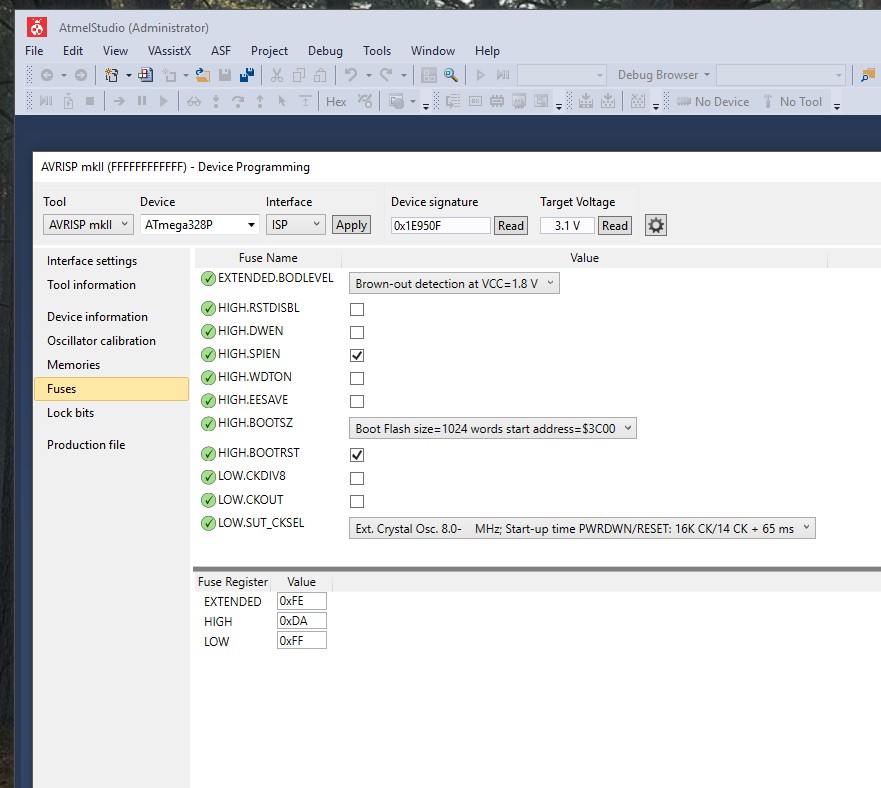This screenshot has height=788, width=881.
Task: Click the Step Out arrow icon
Action: point(260,102)
